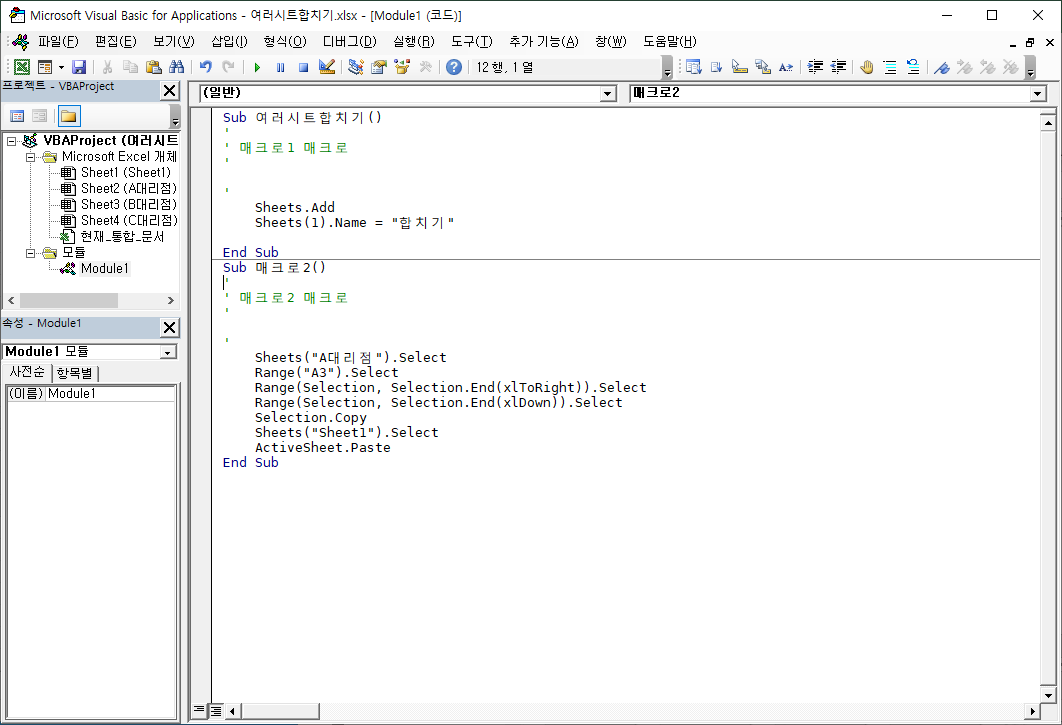
Task: Click Uncomment Block icon
Action: tap(913, 67)
